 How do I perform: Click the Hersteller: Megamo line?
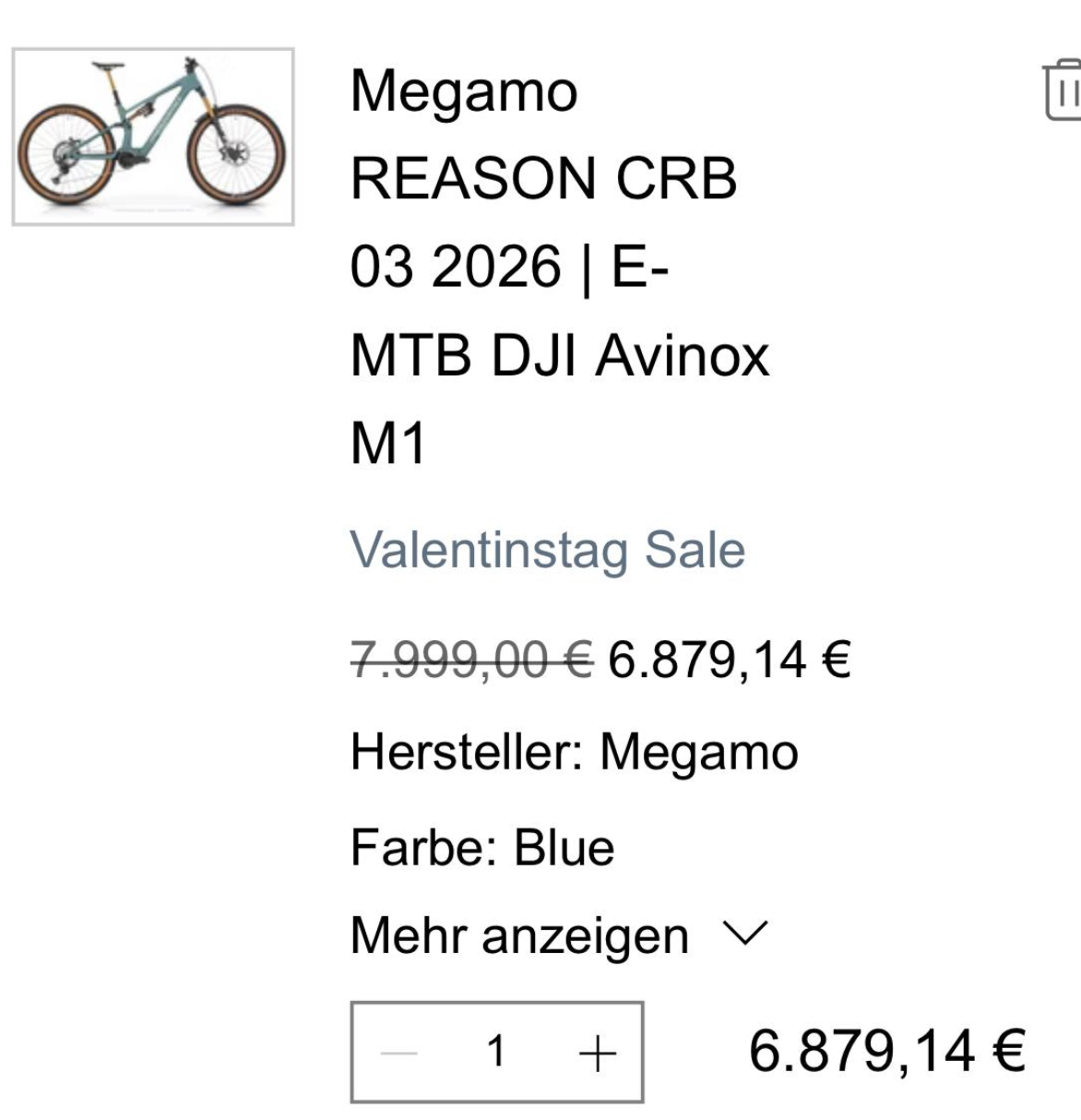(574, 752)
